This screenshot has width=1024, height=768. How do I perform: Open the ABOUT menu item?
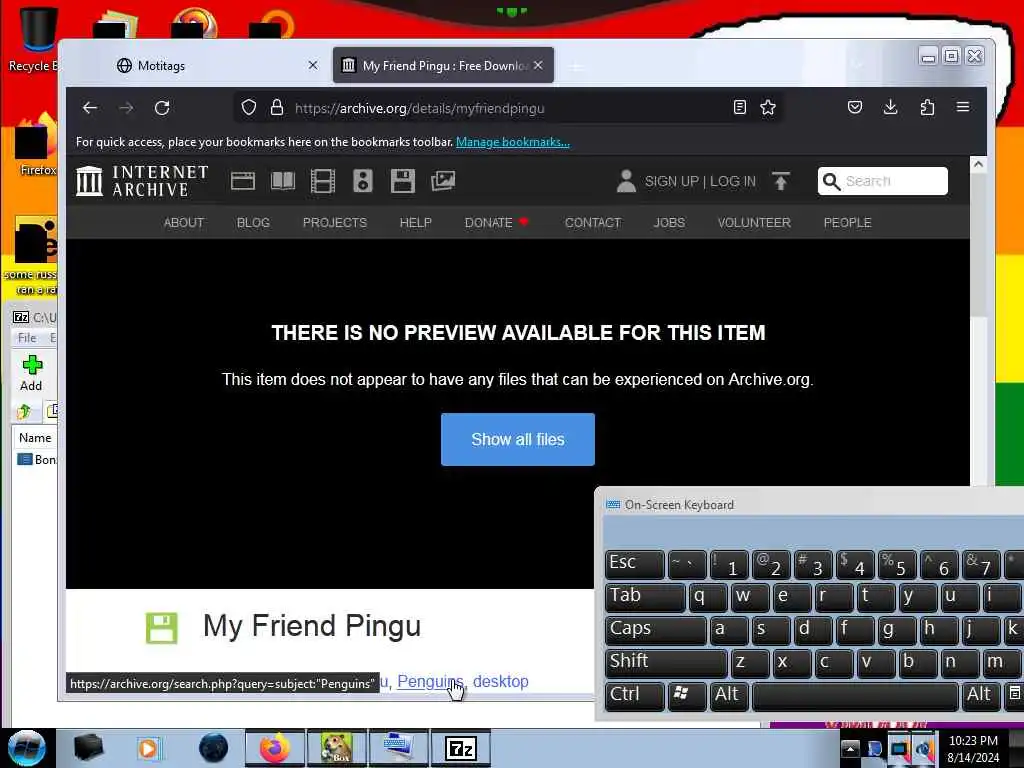(184, 223)
